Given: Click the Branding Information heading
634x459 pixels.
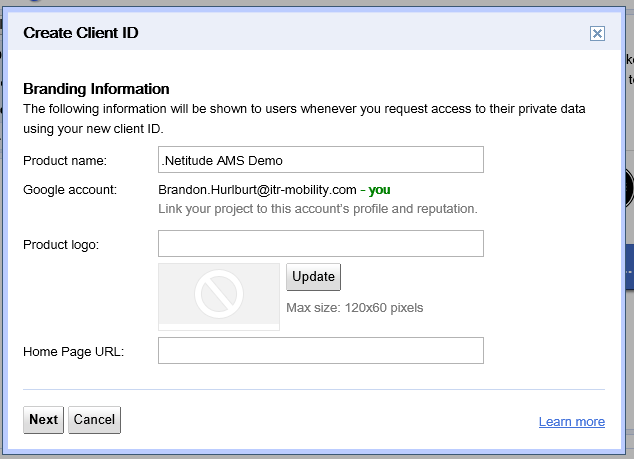Looking at the screenshot, I should (x=96, y=89).
